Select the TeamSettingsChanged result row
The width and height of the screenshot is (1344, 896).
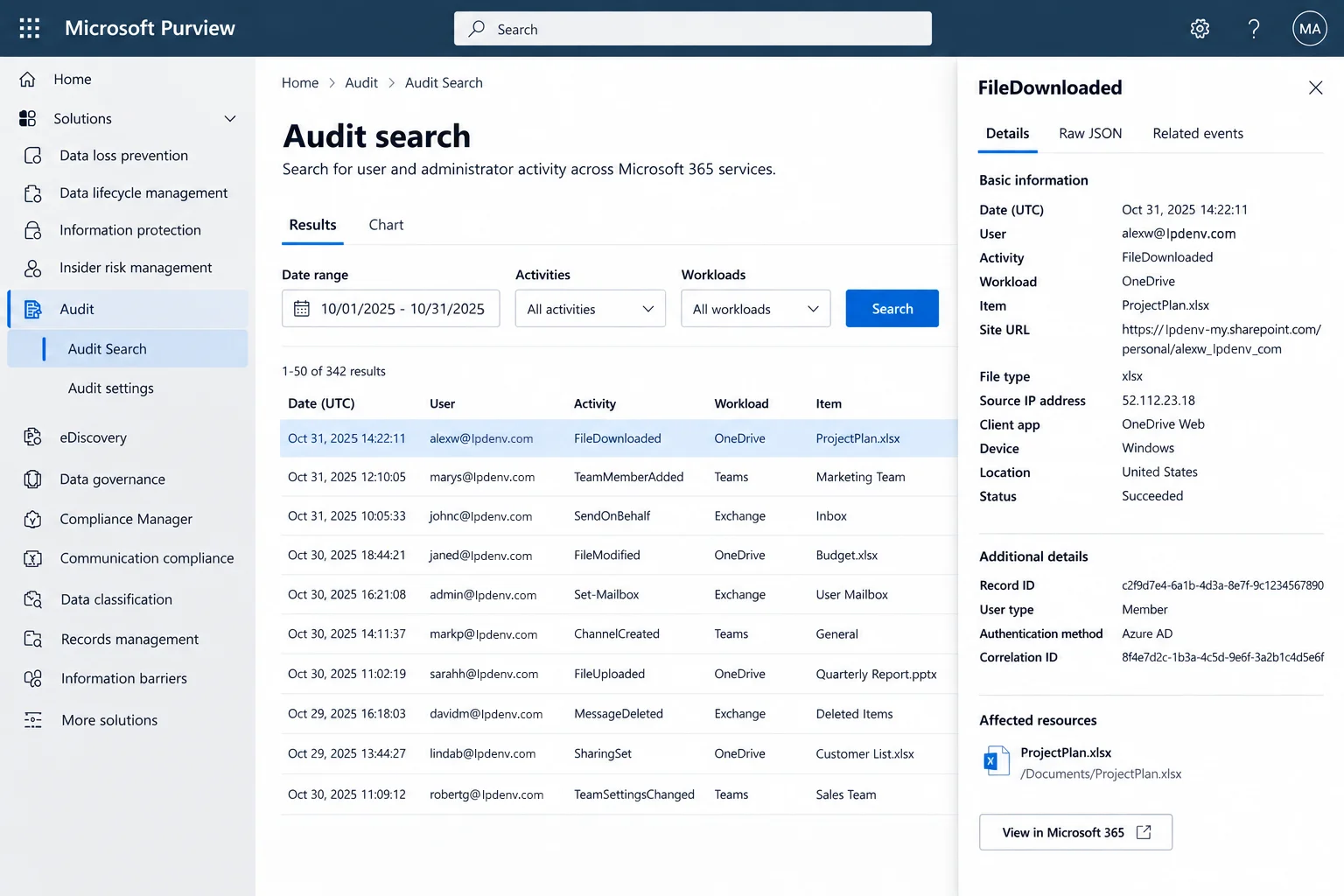[x=619, y=794]
